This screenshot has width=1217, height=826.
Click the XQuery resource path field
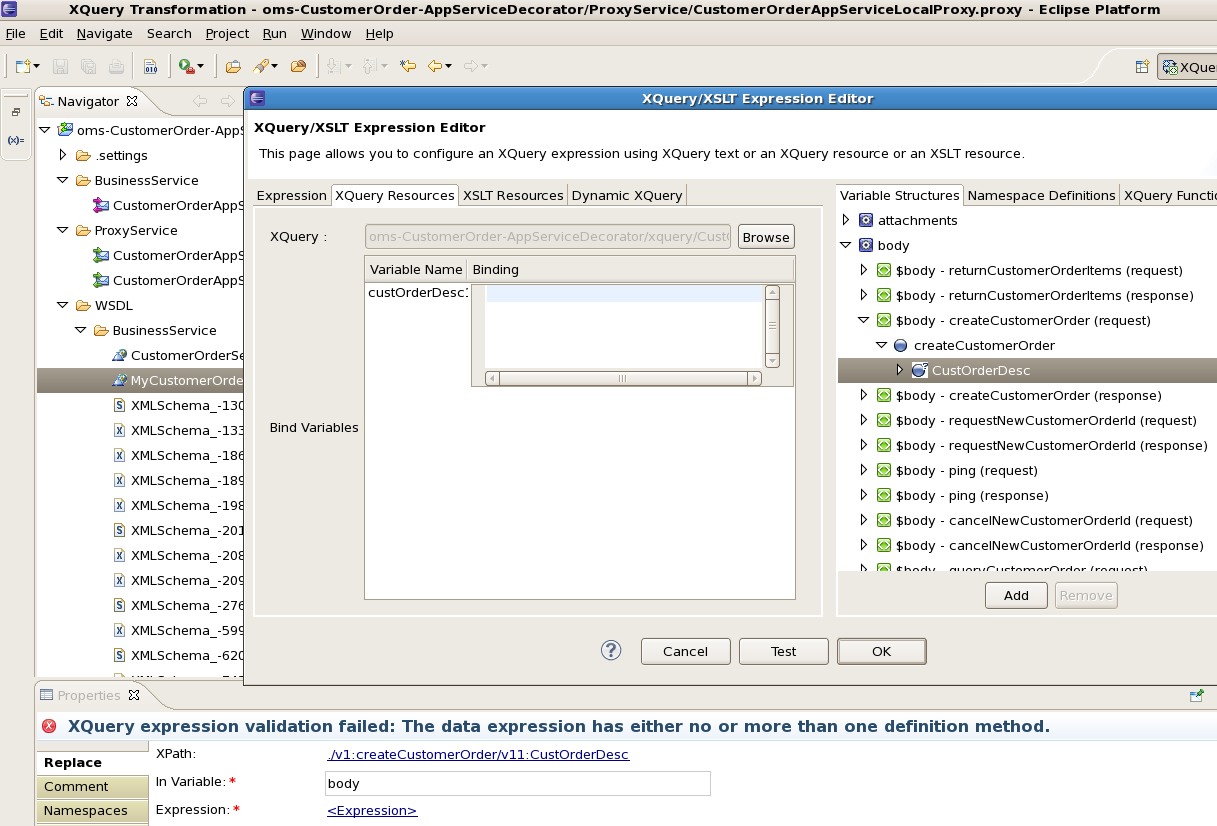click(x=548, y=237)
